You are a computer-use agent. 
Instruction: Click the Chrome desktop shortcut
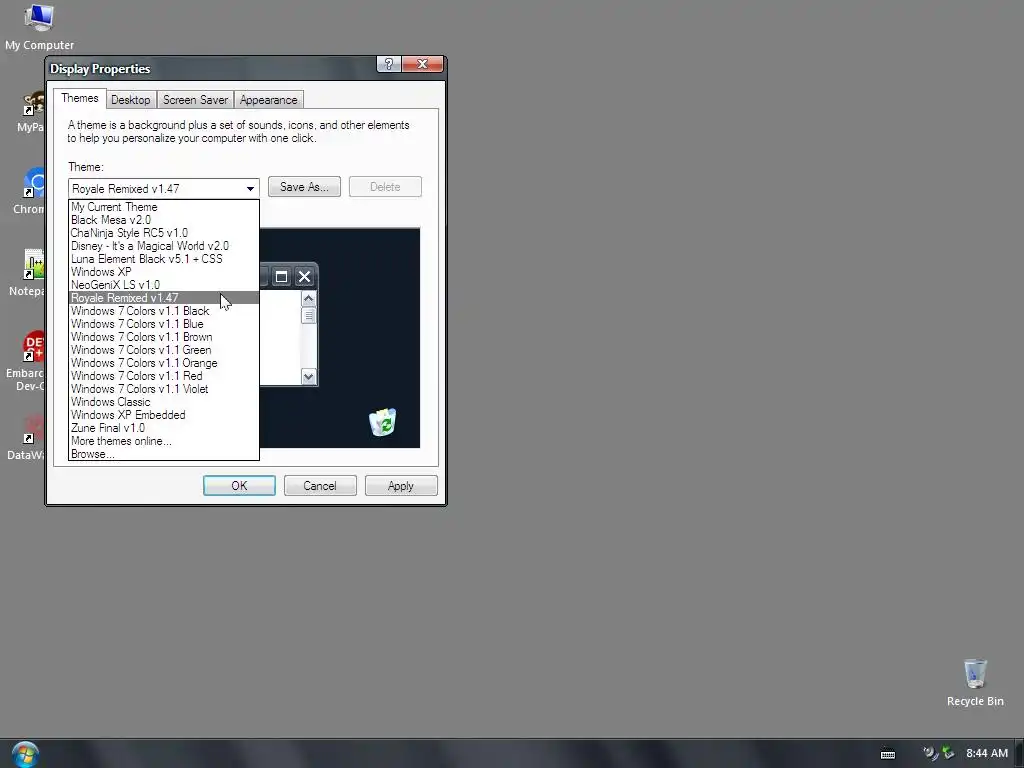[x=29, y=191]
